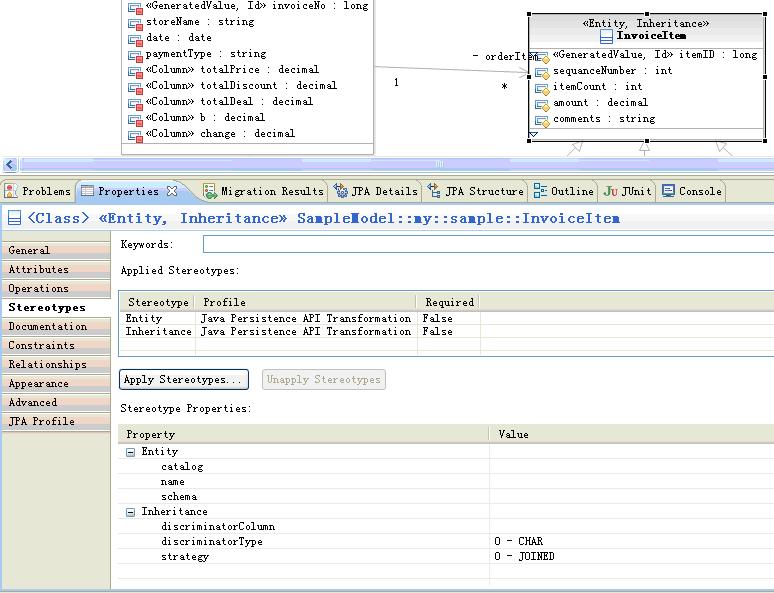Click the Unapply Stereotypes button
The height and width of the screenshot is (593, 774).
pyautogui.click(x=324, y=380)
